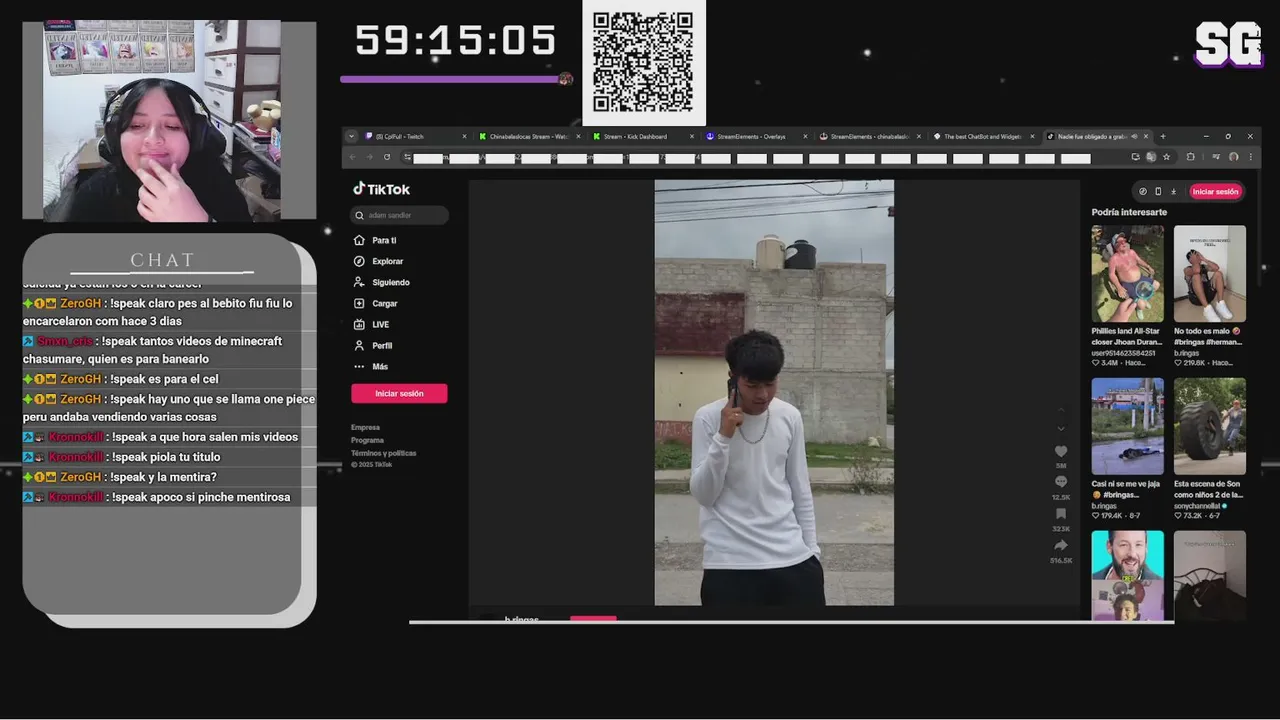Screen dimensions: 1280x720
Task: Open the No todo es malo thumbnail
Action: pyautogui.click(x=1210, y=273)
